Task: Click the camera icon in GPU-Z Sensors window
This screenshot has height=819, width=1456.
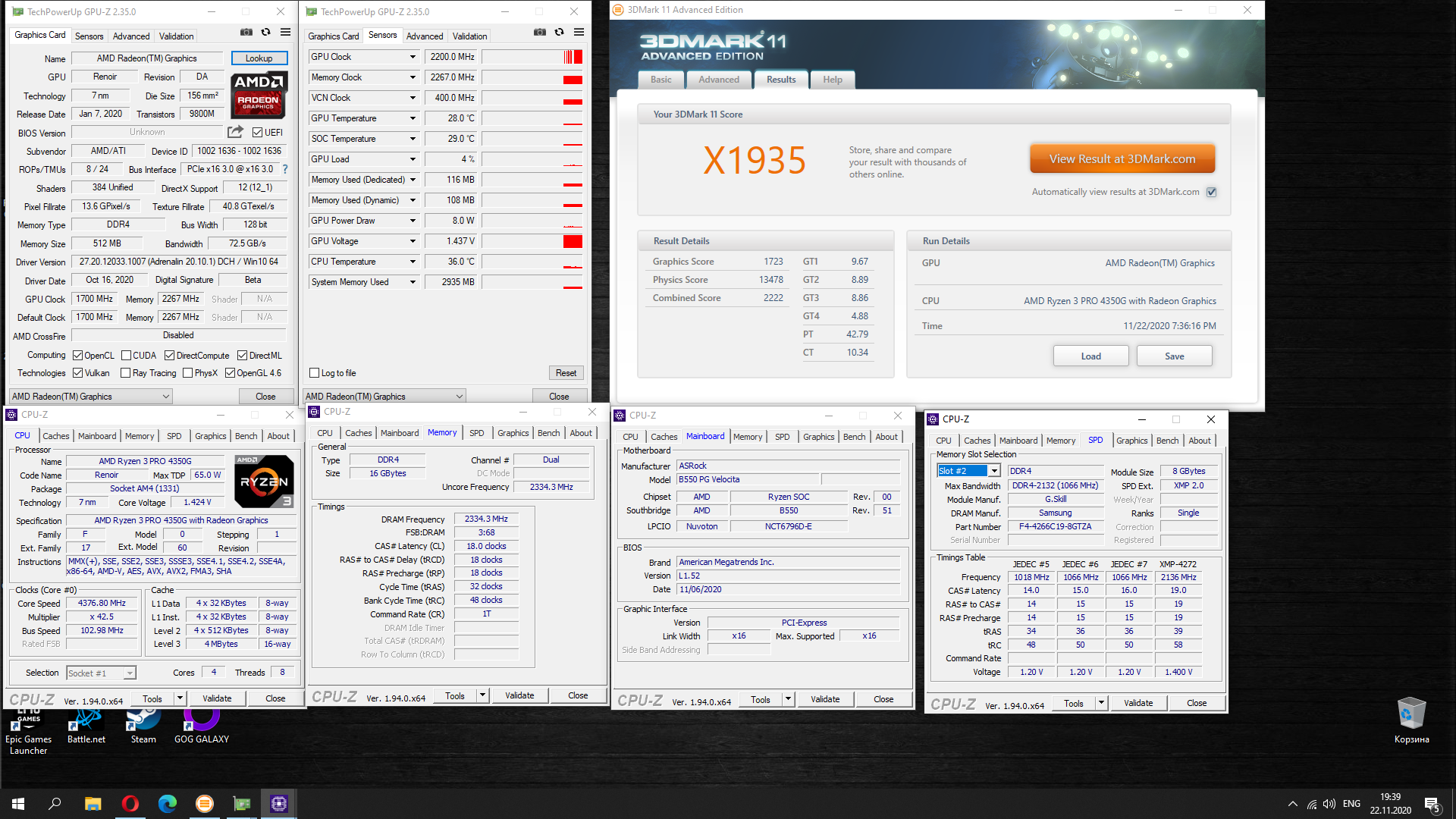Action: click(540, 33)
